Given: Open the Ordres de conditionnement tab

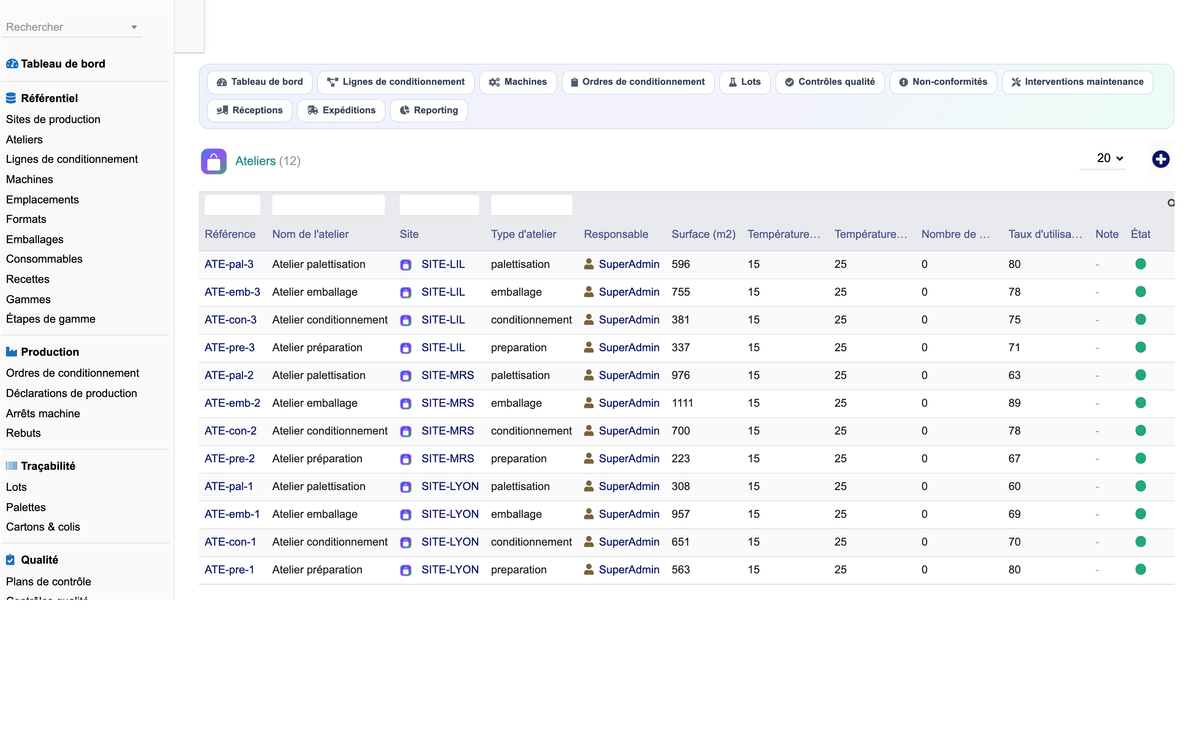Looking at the screenshot, I should (638, 82).
